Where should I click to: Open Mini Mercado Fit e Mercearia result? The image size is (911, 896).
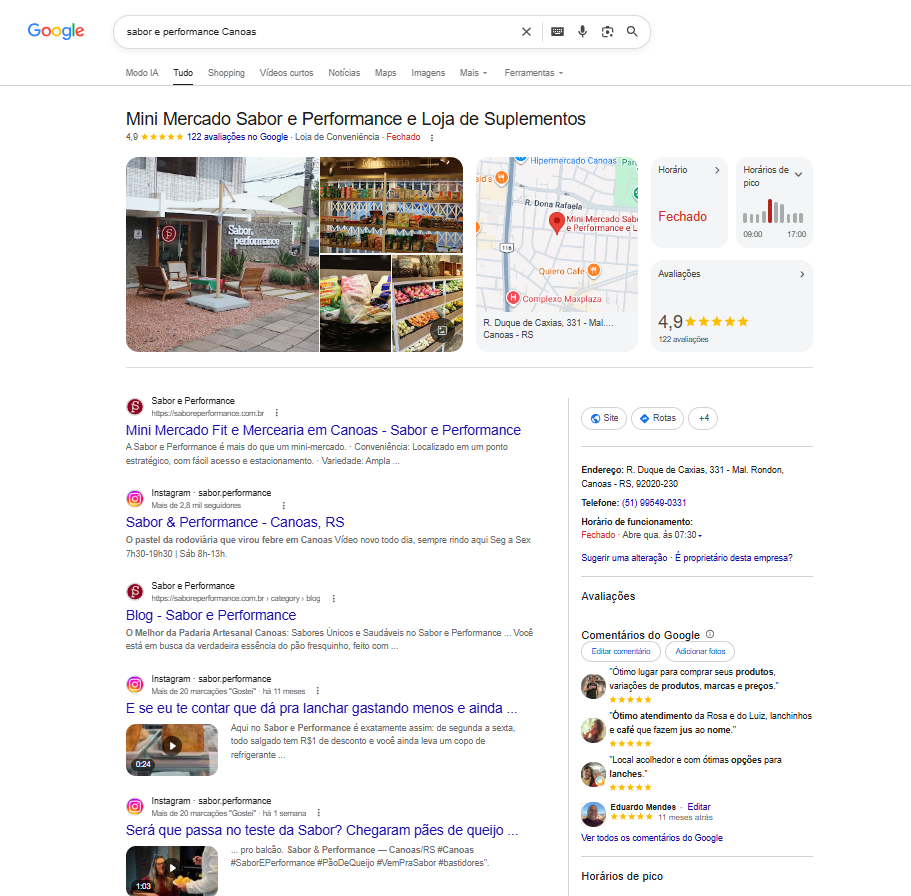[323, 431]
